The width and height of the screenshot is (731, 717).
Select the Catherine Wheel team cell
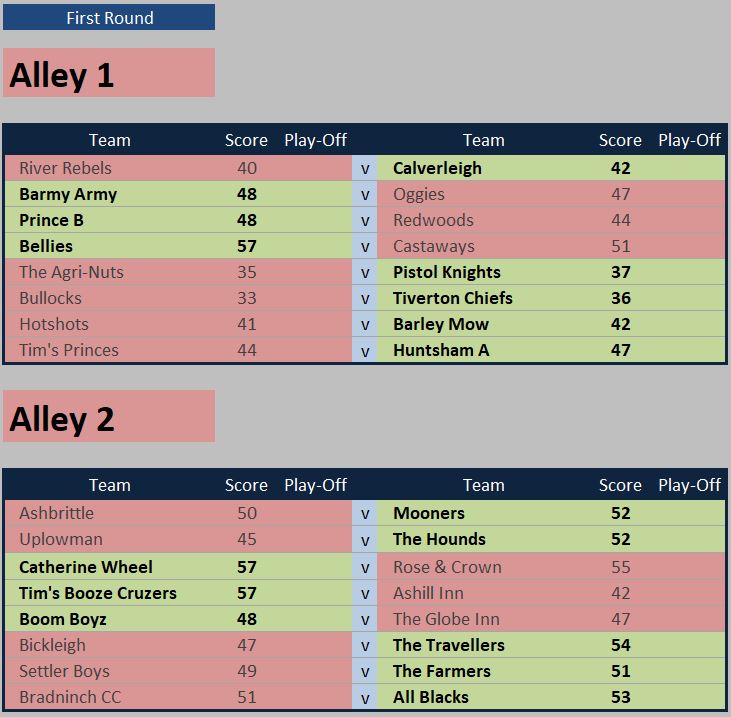coord(110,567)
